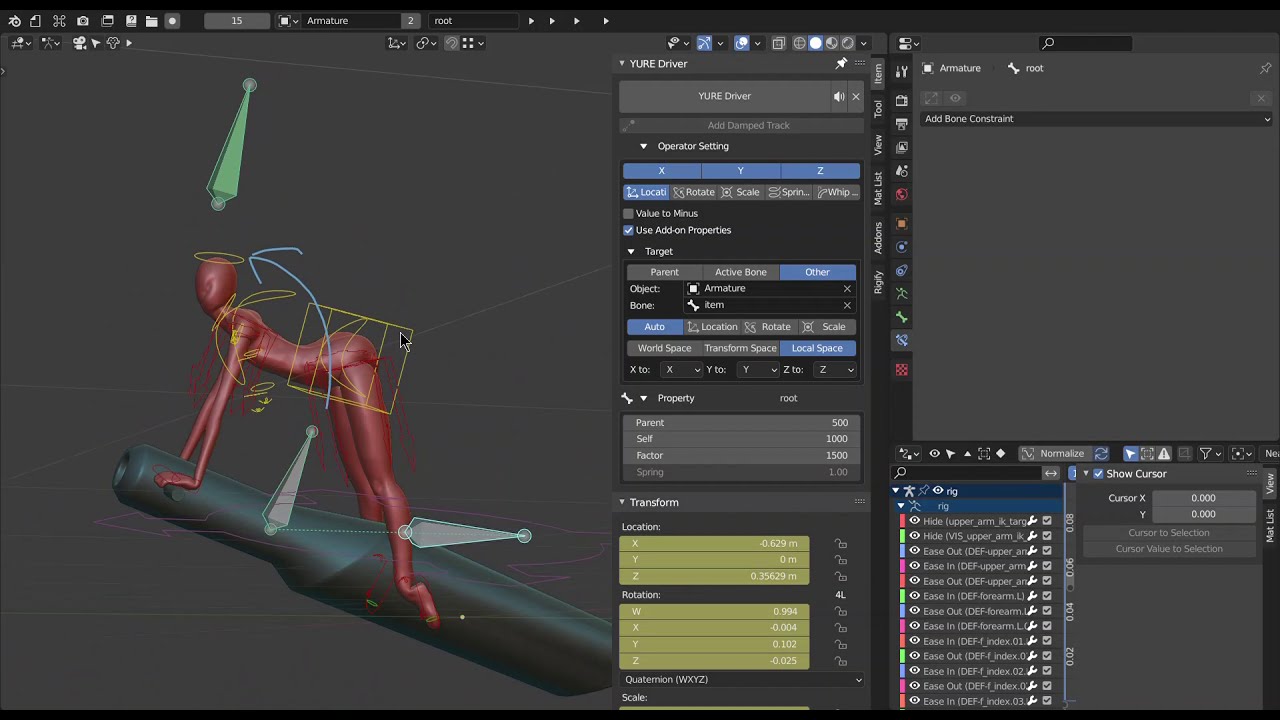Viewport: 1280px width, 720px height.
Task: Open the Add Bone Constraint dropdown
Action: click(x=1096, y=119)
